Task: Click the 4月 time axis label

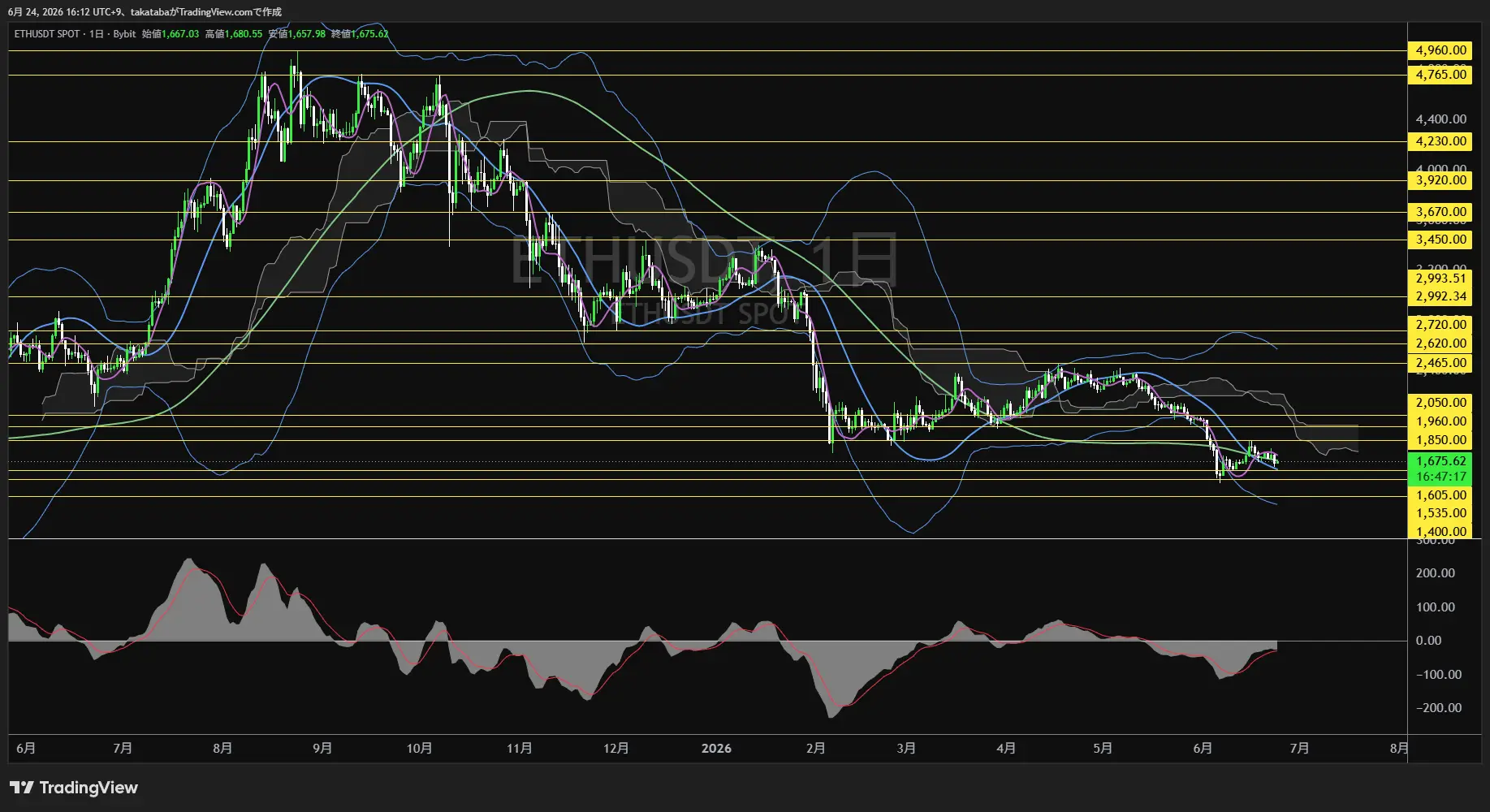Action: click(x=1006, y=748)
